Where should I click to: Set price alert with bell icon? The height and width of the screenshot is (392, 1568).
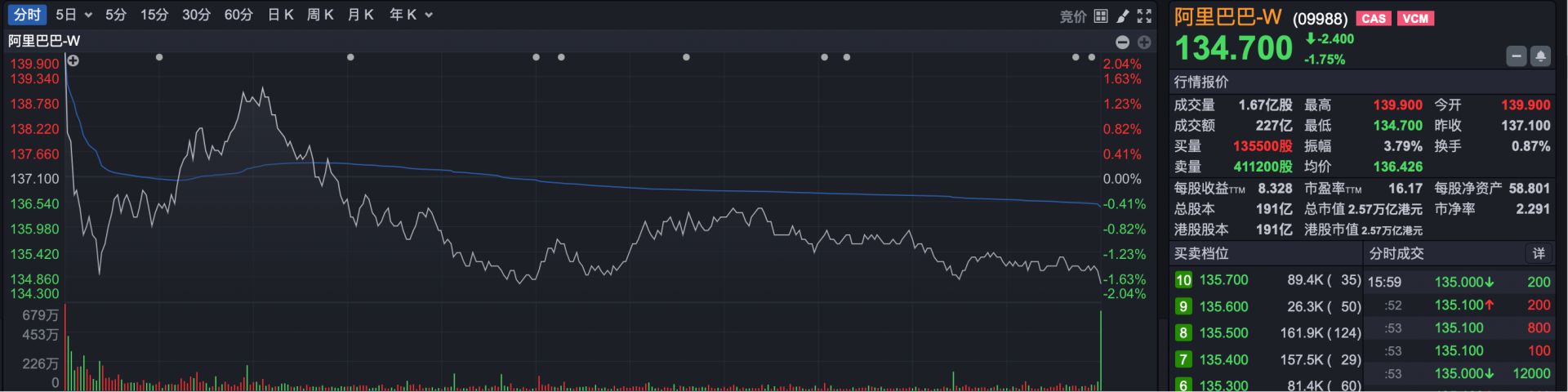pos(1540,56)
